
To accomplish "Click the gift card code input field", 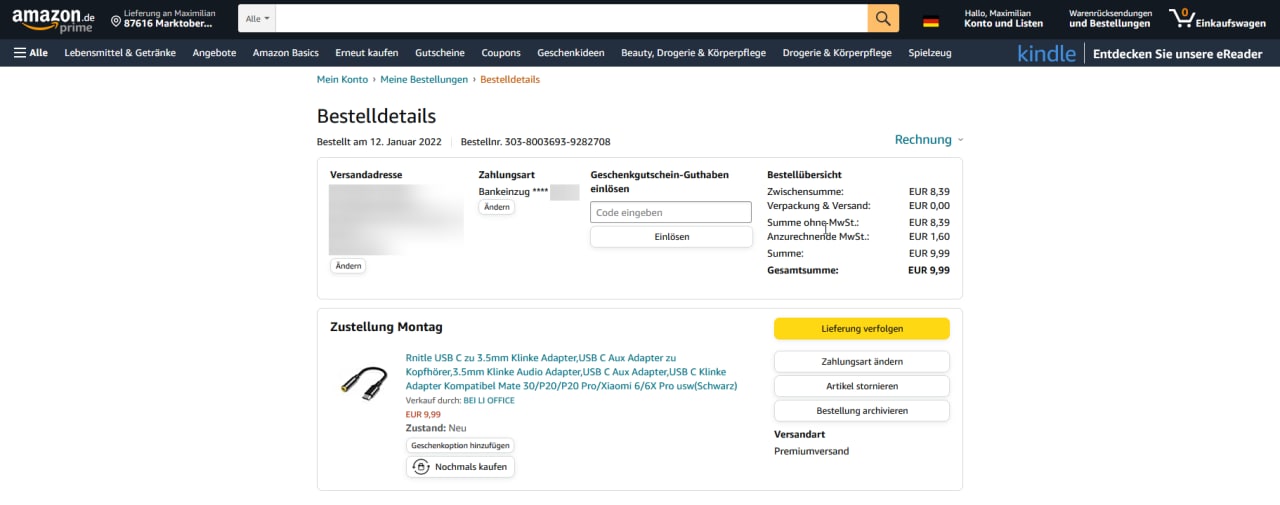I will point(671,212).
